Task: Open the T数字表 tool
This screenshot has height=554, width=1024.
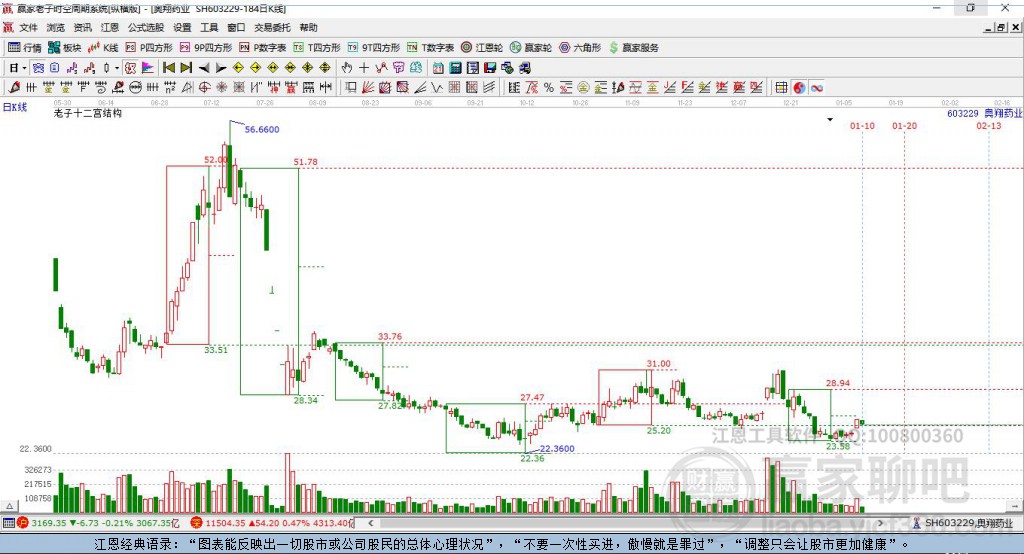Action: click(430, 48)
